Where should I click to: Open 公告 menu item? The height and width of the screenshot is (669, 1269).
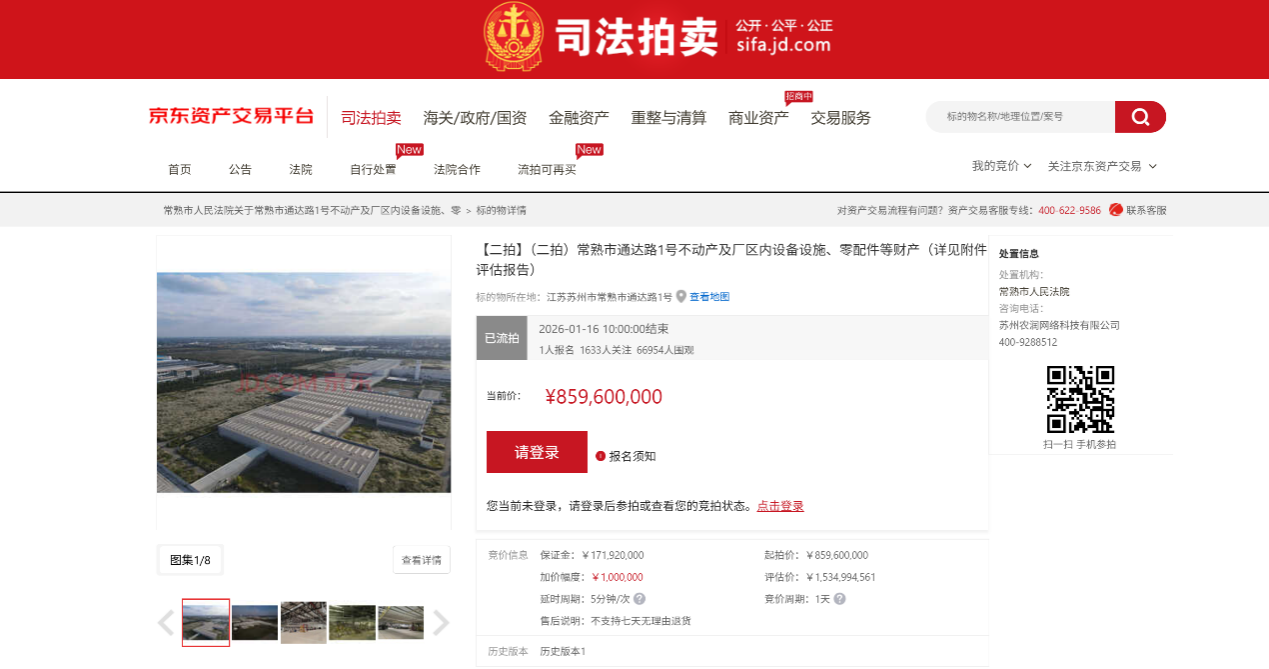click(240, 170)
